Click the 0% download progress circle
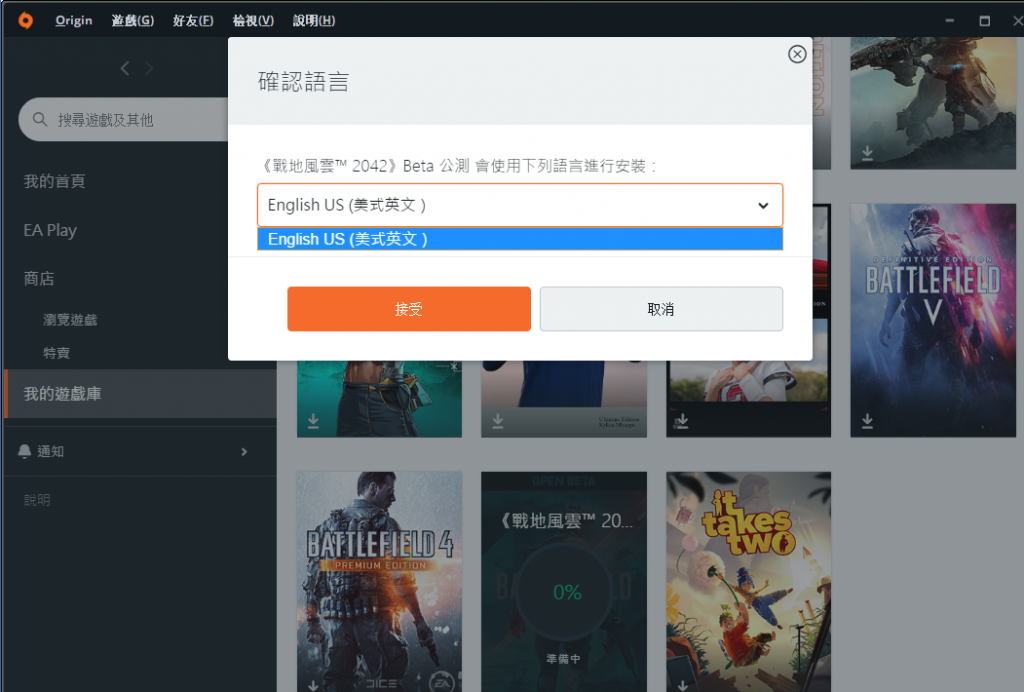The width and height of the screenshot is (1024, 692). pos(566,592)
